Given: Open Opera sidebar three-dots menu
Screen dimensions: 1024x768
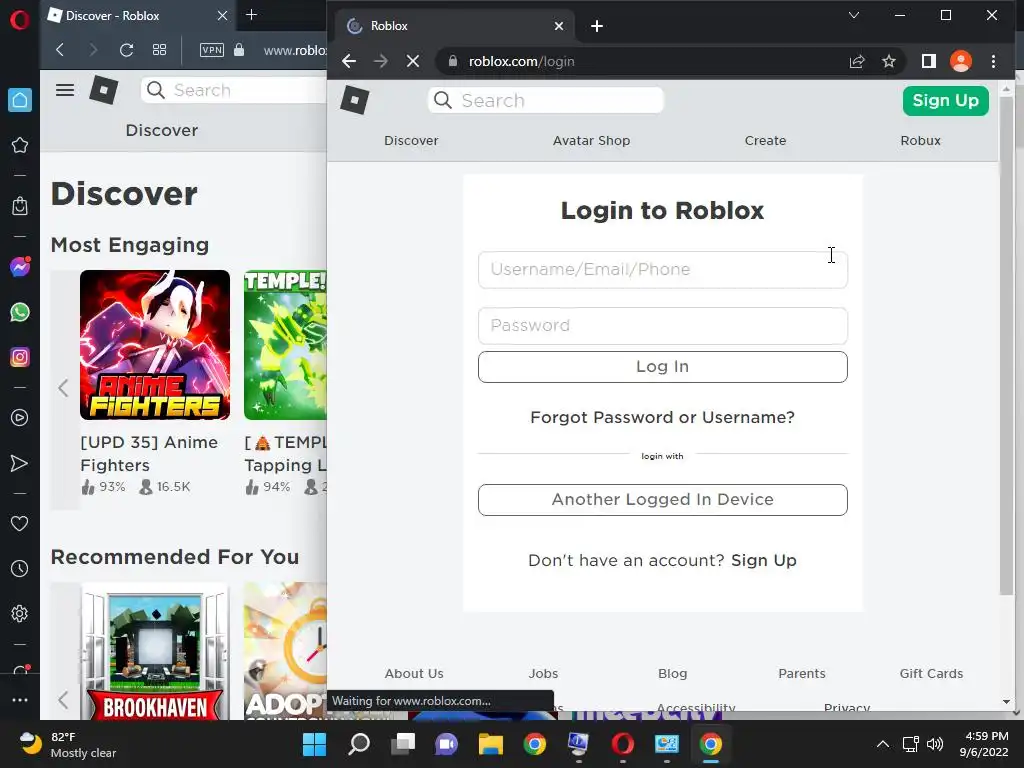Looking at the screenshot, I should [x=20, y=699].
